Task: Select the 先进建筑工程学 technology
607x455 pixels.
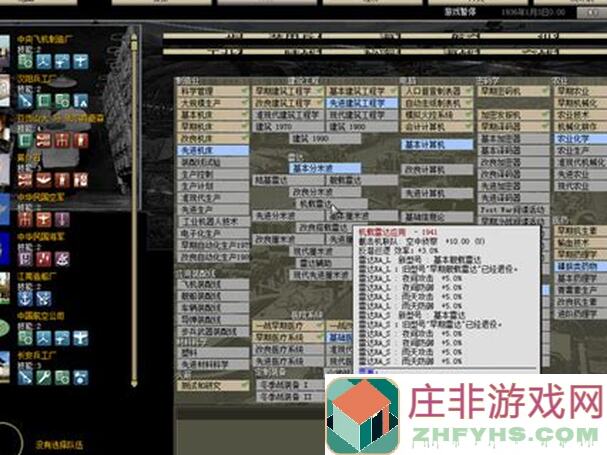Action: point(360,101)
